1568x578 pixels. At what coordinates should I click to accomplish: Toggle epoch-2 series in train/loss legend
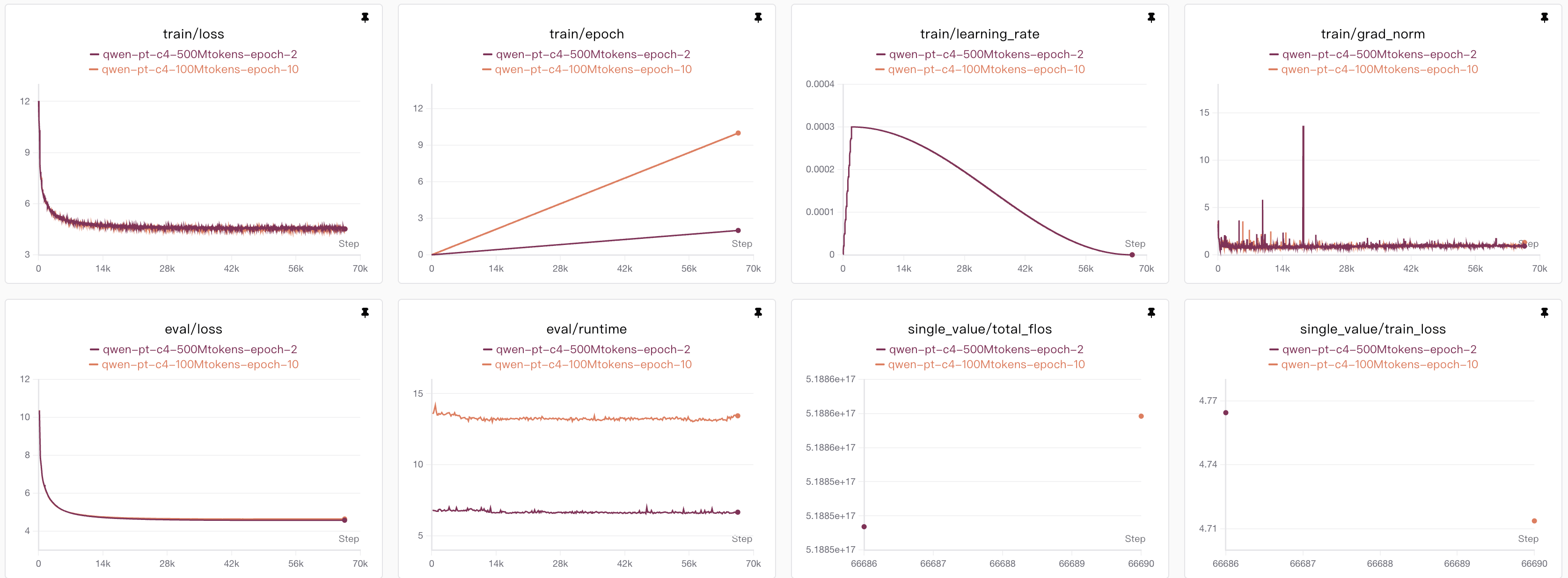click(199, 54)
